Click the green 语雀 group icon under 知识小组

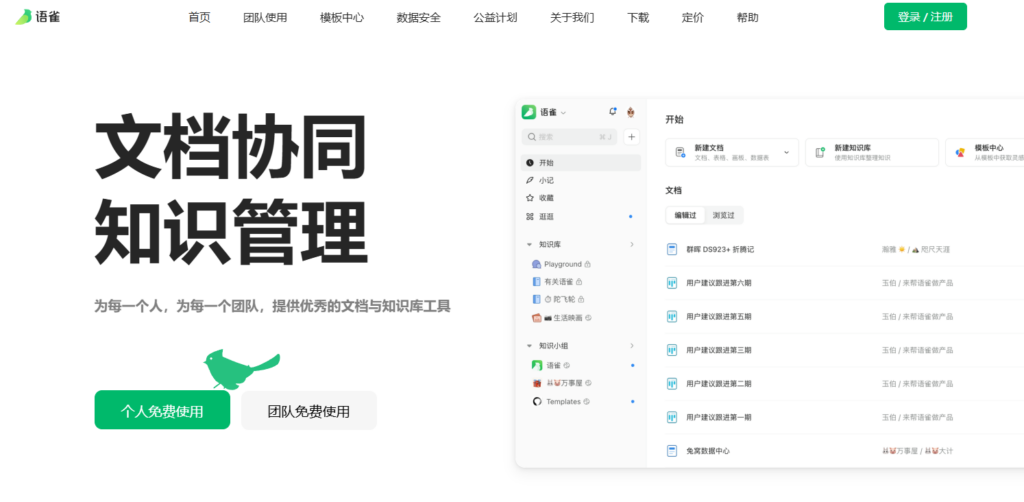[537, 366]
